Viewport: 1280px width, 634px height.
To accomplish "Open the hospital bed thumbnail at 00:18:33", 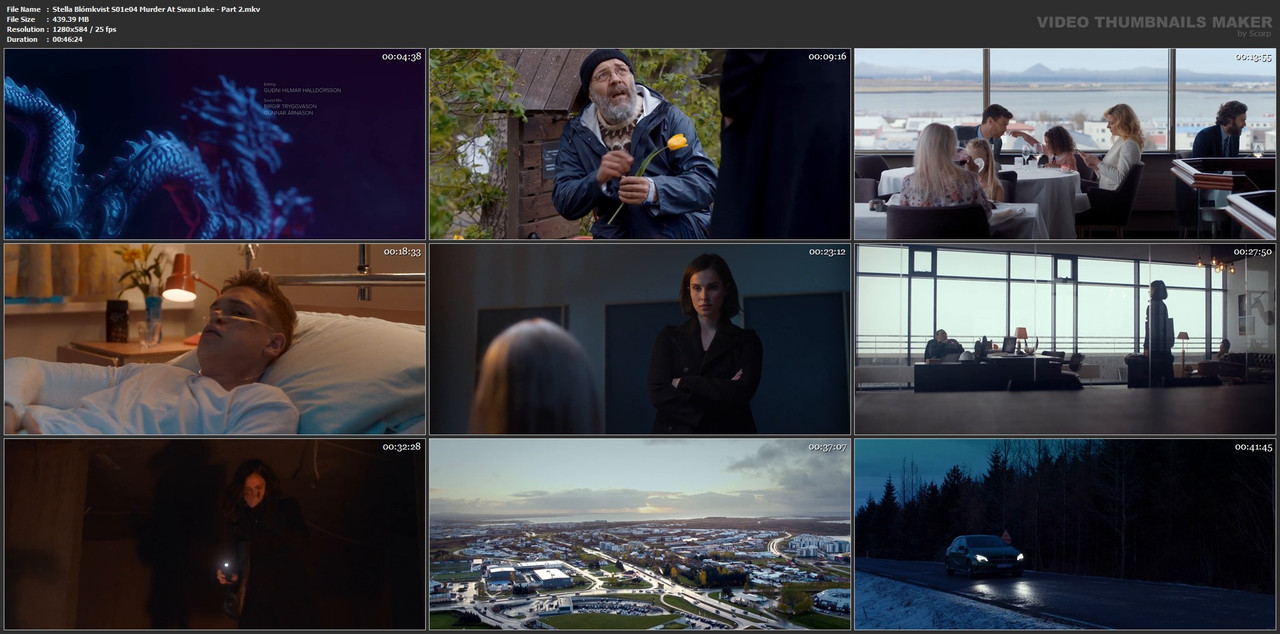I will 215,339.
